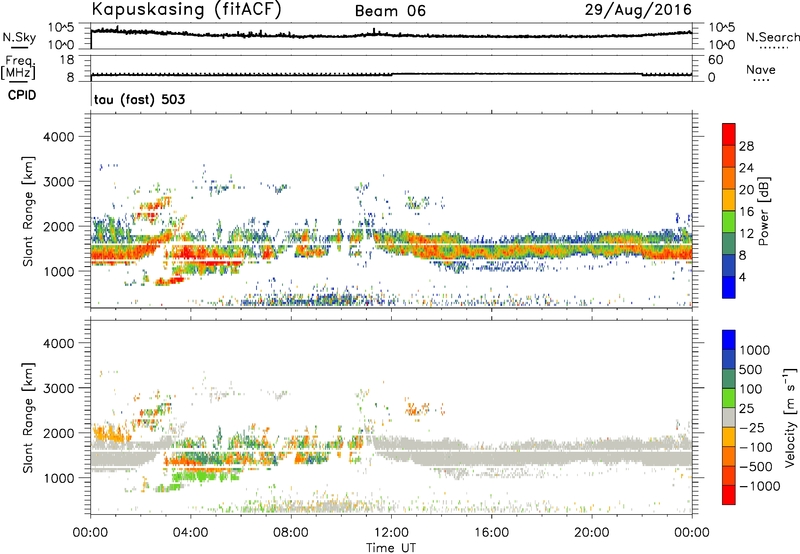Click the 'Beam 06' label
The width and height of the screenshot is (800, 554).
pos(390,11)
